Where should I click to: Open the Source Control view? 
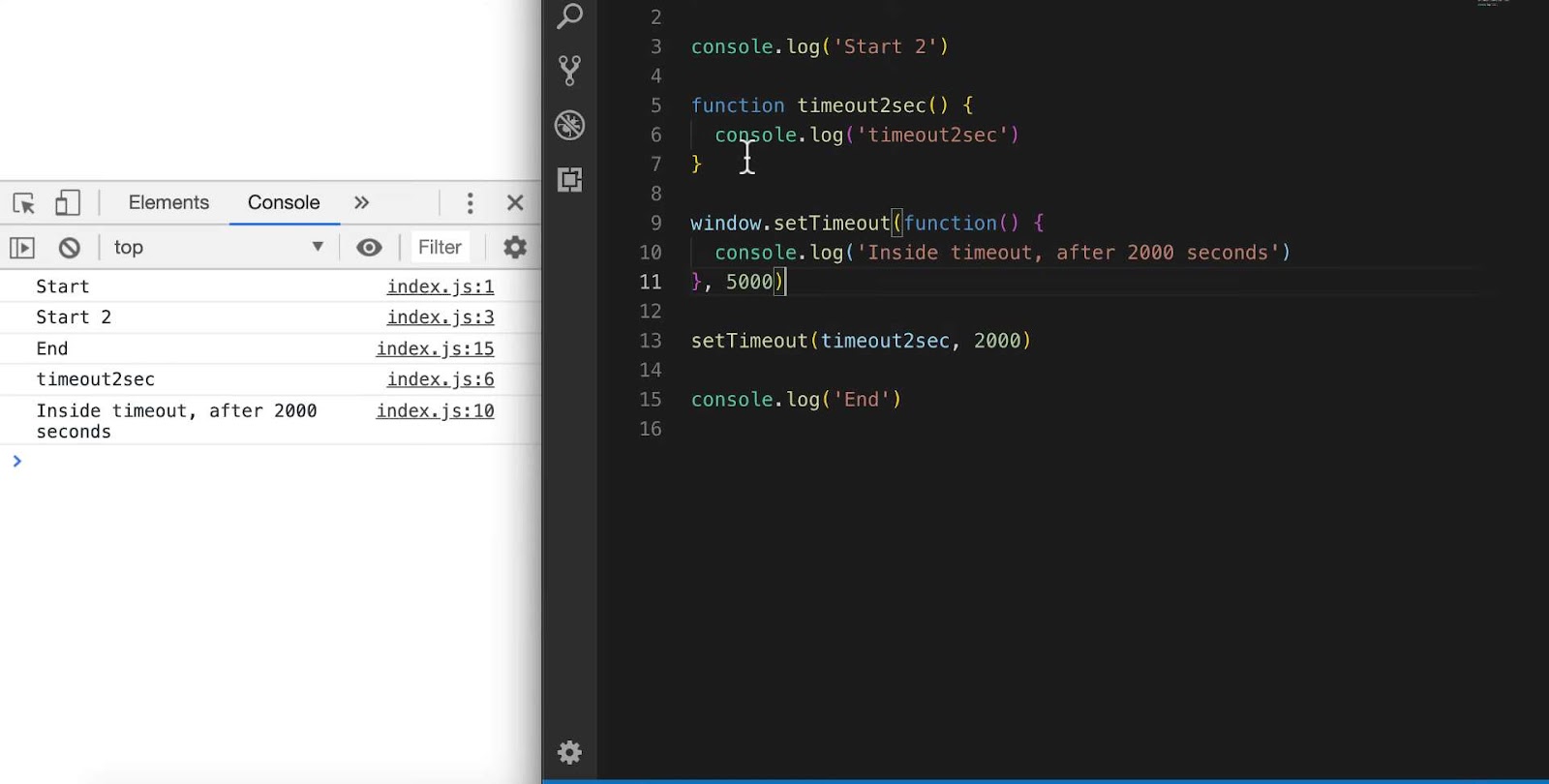[570, 70]
